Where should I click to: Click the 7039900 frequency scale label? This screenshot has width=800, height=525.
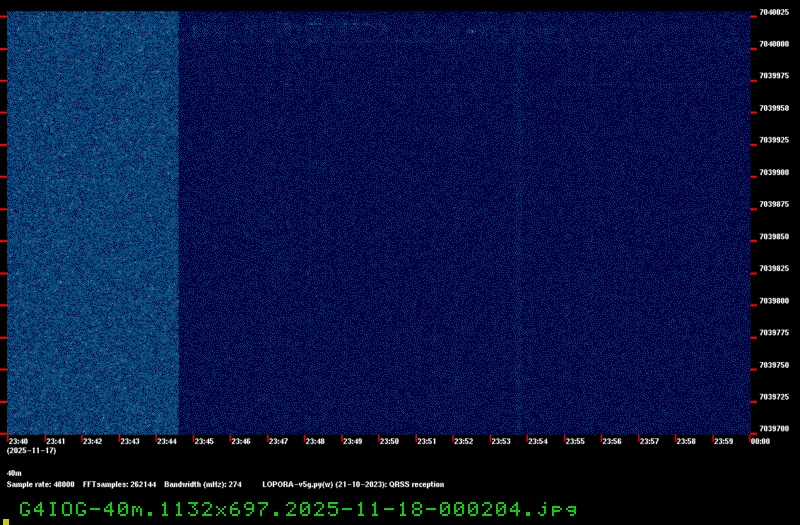[774, 172]
